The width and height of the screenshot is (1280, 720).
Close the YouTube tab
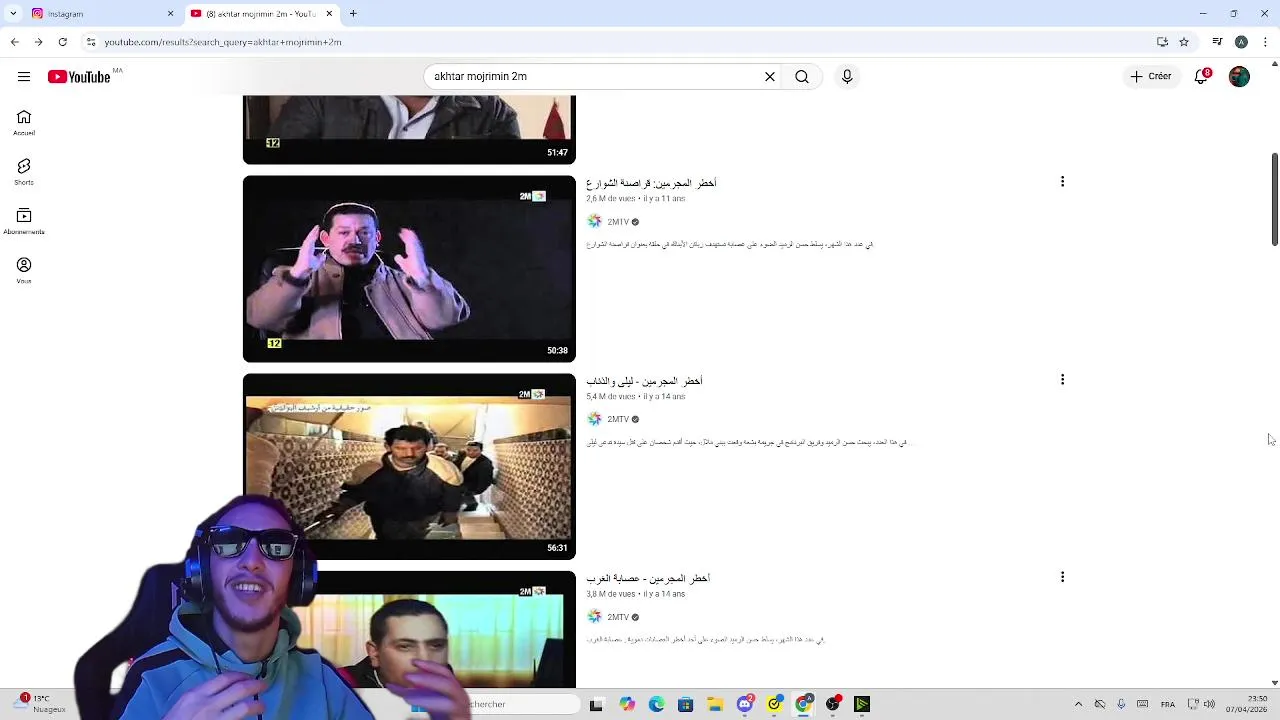click(329, 14)
